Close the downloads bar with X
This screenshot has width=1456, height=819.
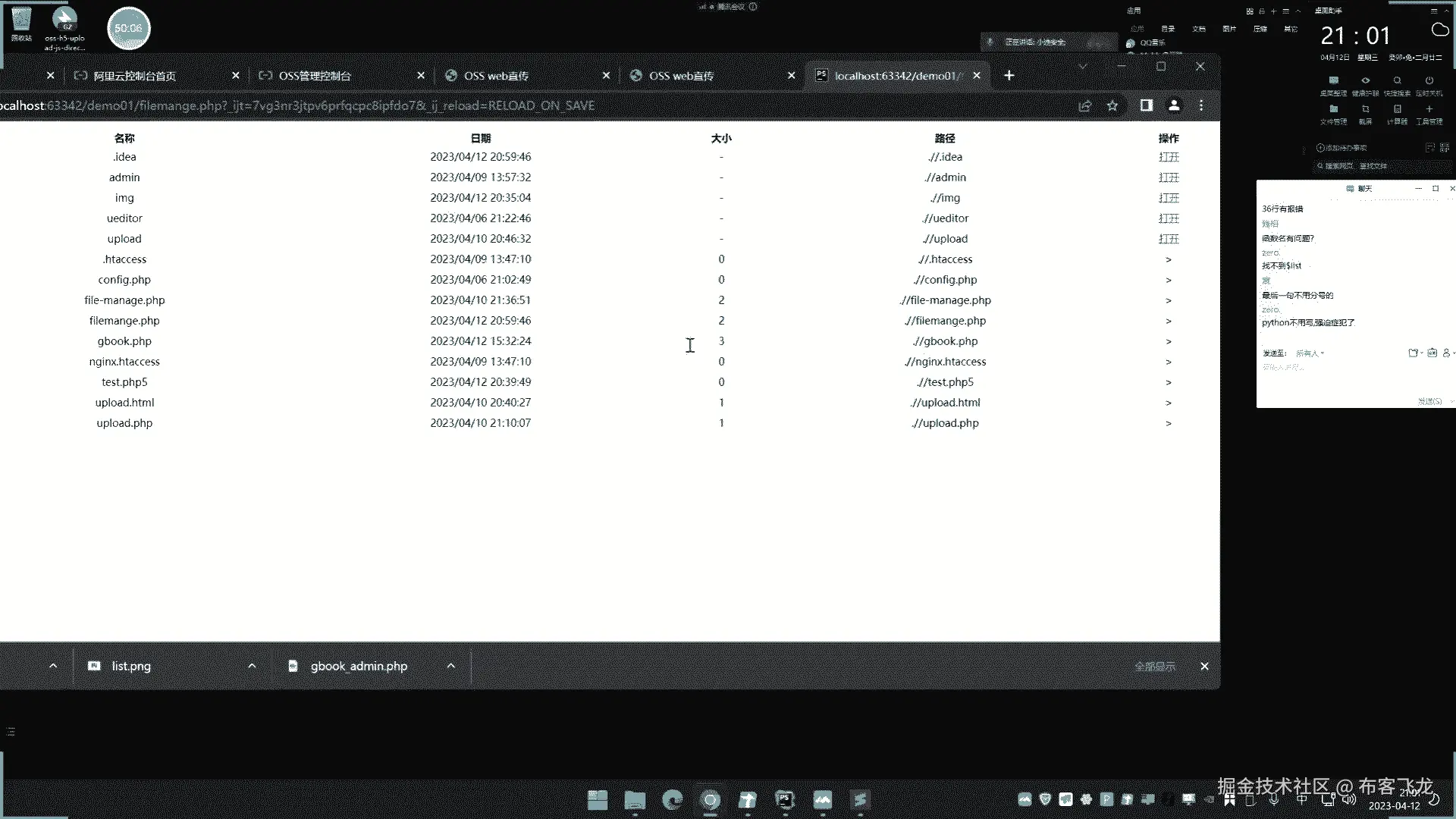tap(1204, 667)
